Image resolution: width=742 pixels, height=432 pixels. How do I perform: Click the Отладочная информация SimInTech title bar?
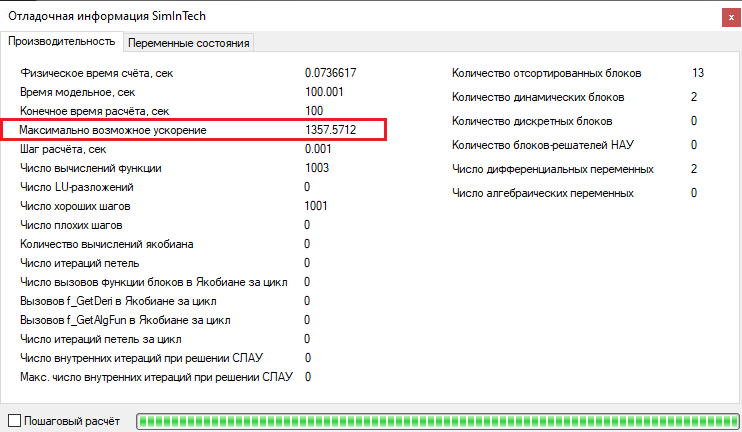(x=300, y=15)
